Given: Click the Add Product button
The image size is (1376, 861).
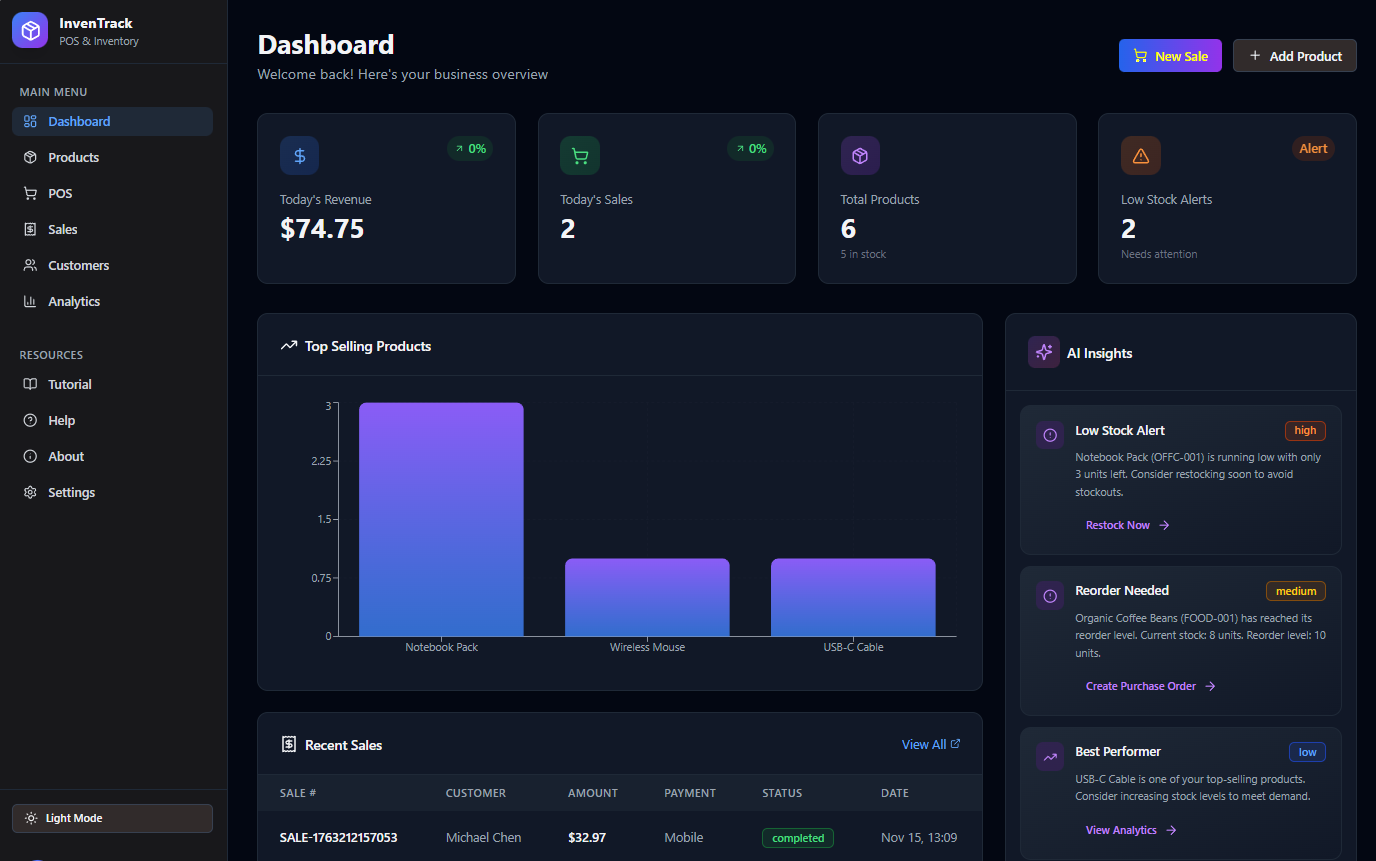Looking at the screenshot, I should point(1295,56).
